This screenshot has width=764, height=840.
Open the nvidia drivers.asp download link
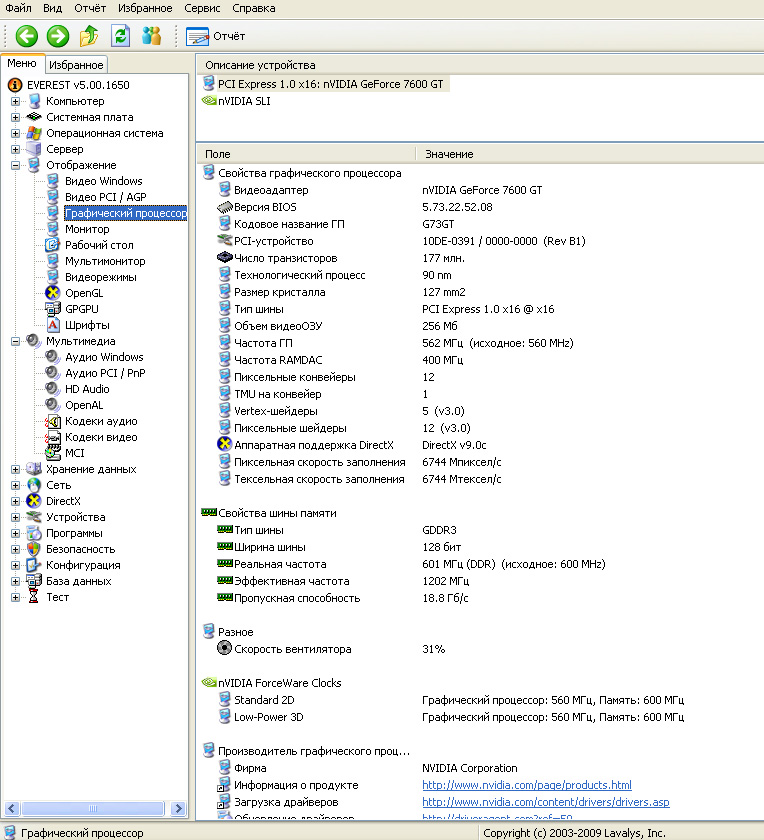[545, 802]
